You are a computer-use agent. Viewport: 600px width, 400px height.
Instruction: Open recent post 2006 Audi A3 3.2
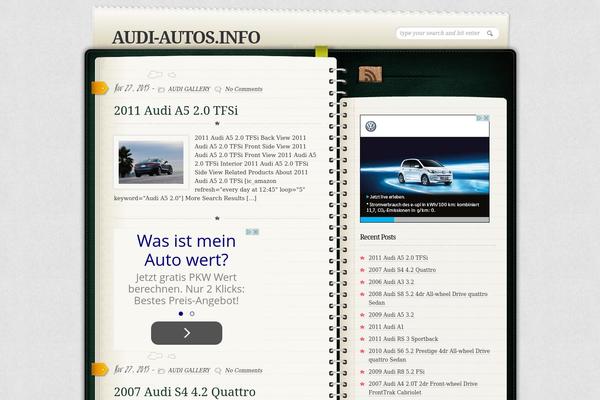click(391, 282)
